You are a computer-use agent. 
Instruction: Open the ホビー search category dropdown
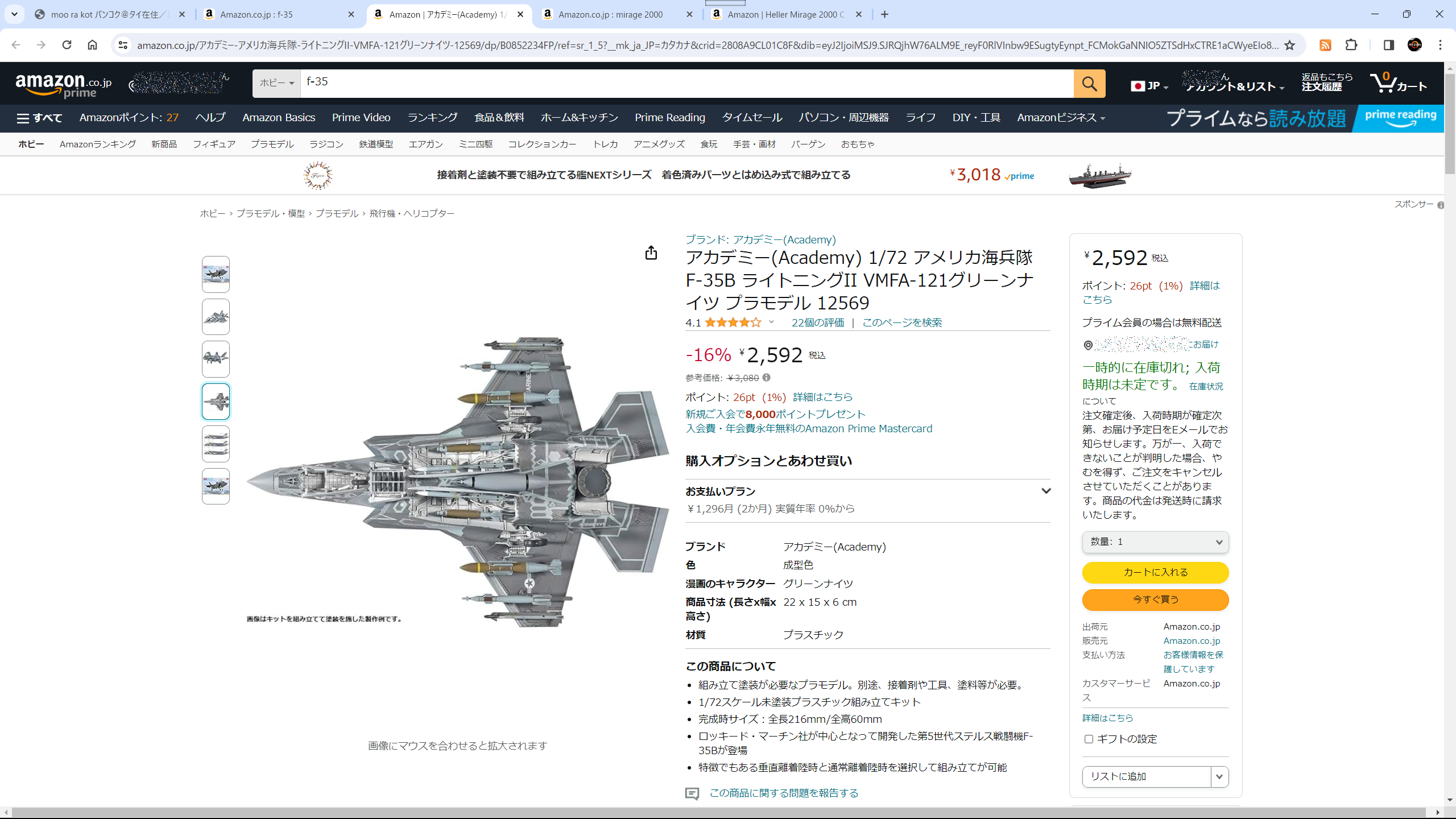[276, 83]
